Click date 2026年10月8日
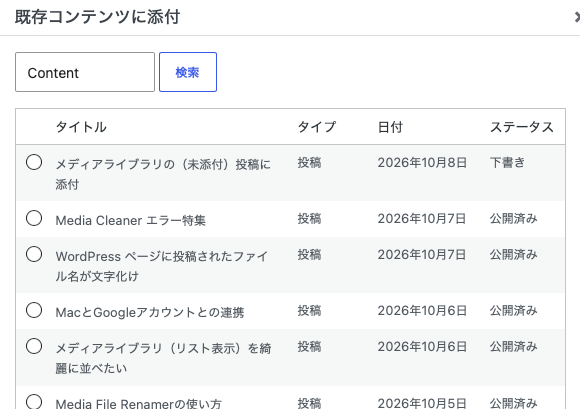The height and width of the screenshot is (409, 580). 422,162
